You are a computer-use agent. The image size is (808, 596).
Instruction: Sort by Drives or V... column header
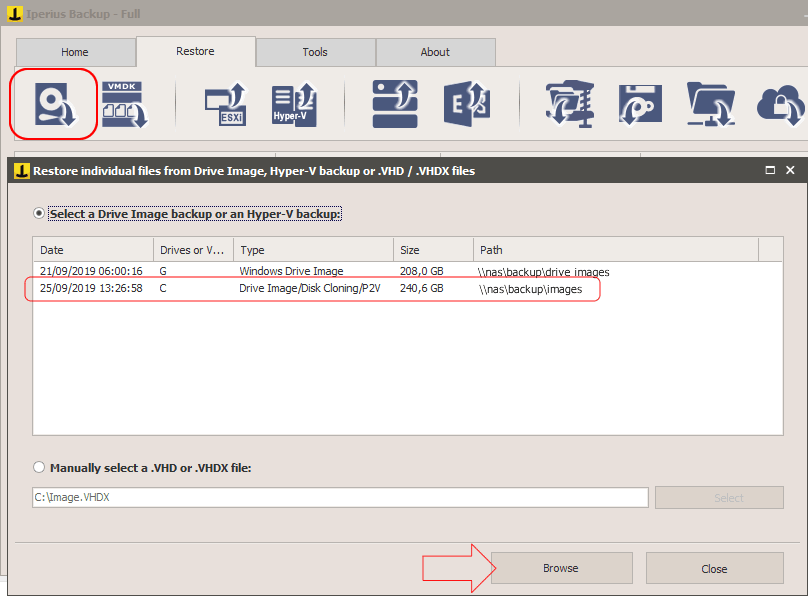(x=193, y=250)
